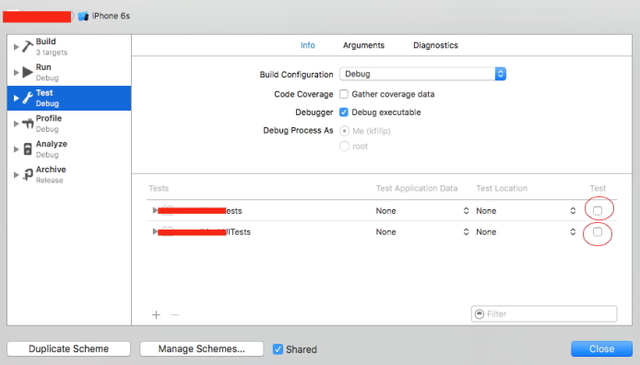The height and width of the screenshot is (365, 640).
Task: Select the Analyze action in sidebar
Action: tap(69, 149)
